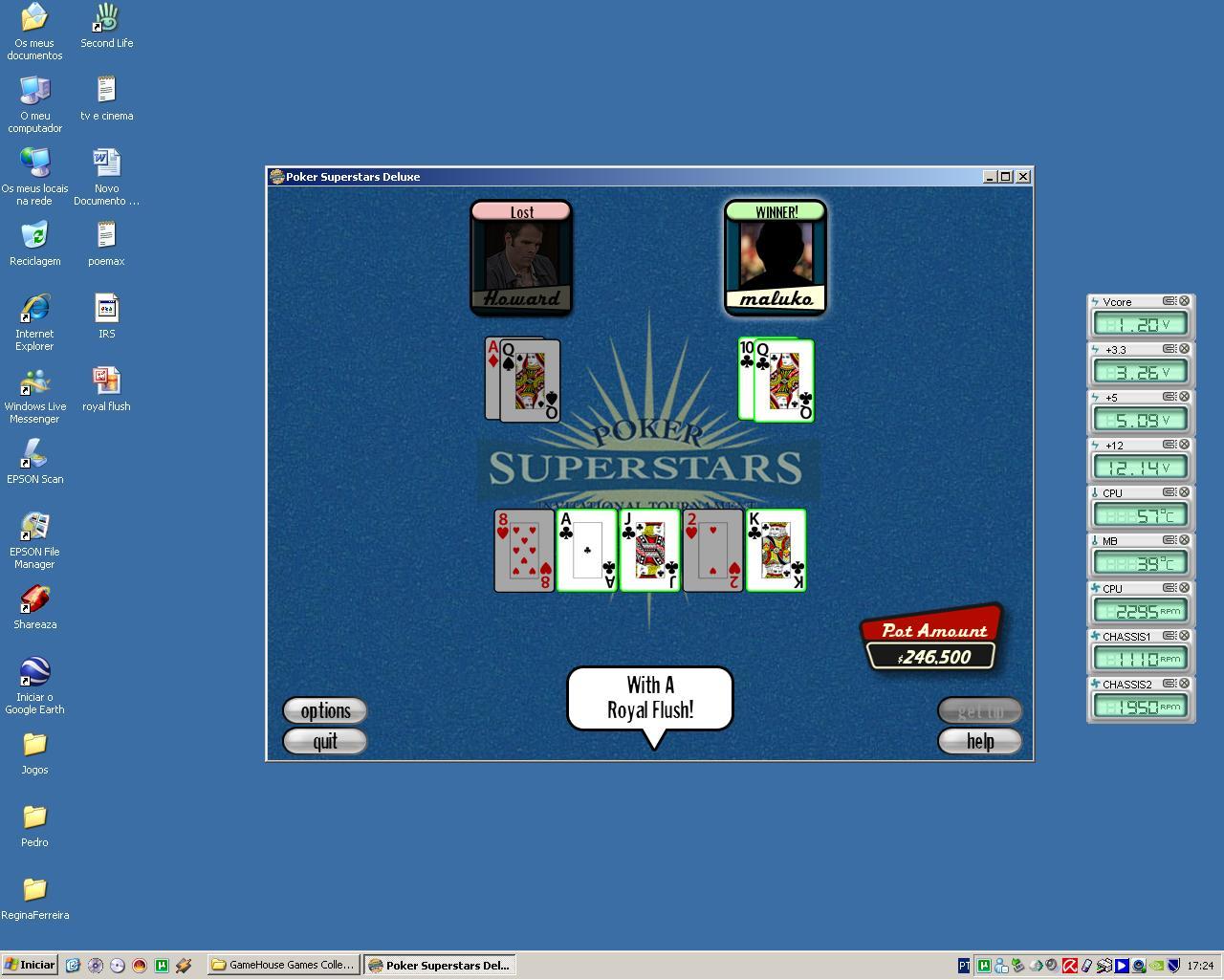Click the CHASSIS2 1950 RPM reading
1224x980 pixels.
[1141, 707]
